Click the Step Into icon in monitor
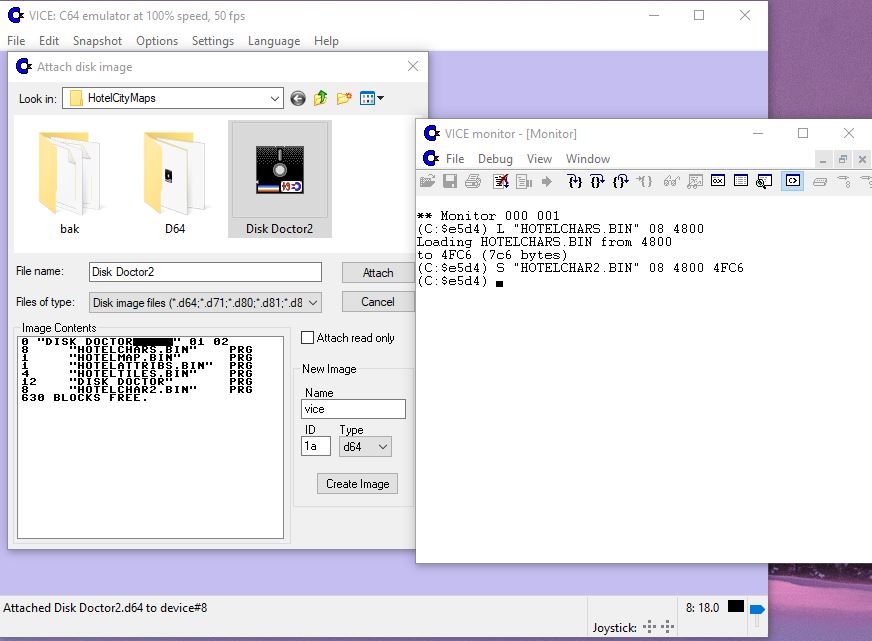Viewport: 872px width, 641px height. [574, 181]
